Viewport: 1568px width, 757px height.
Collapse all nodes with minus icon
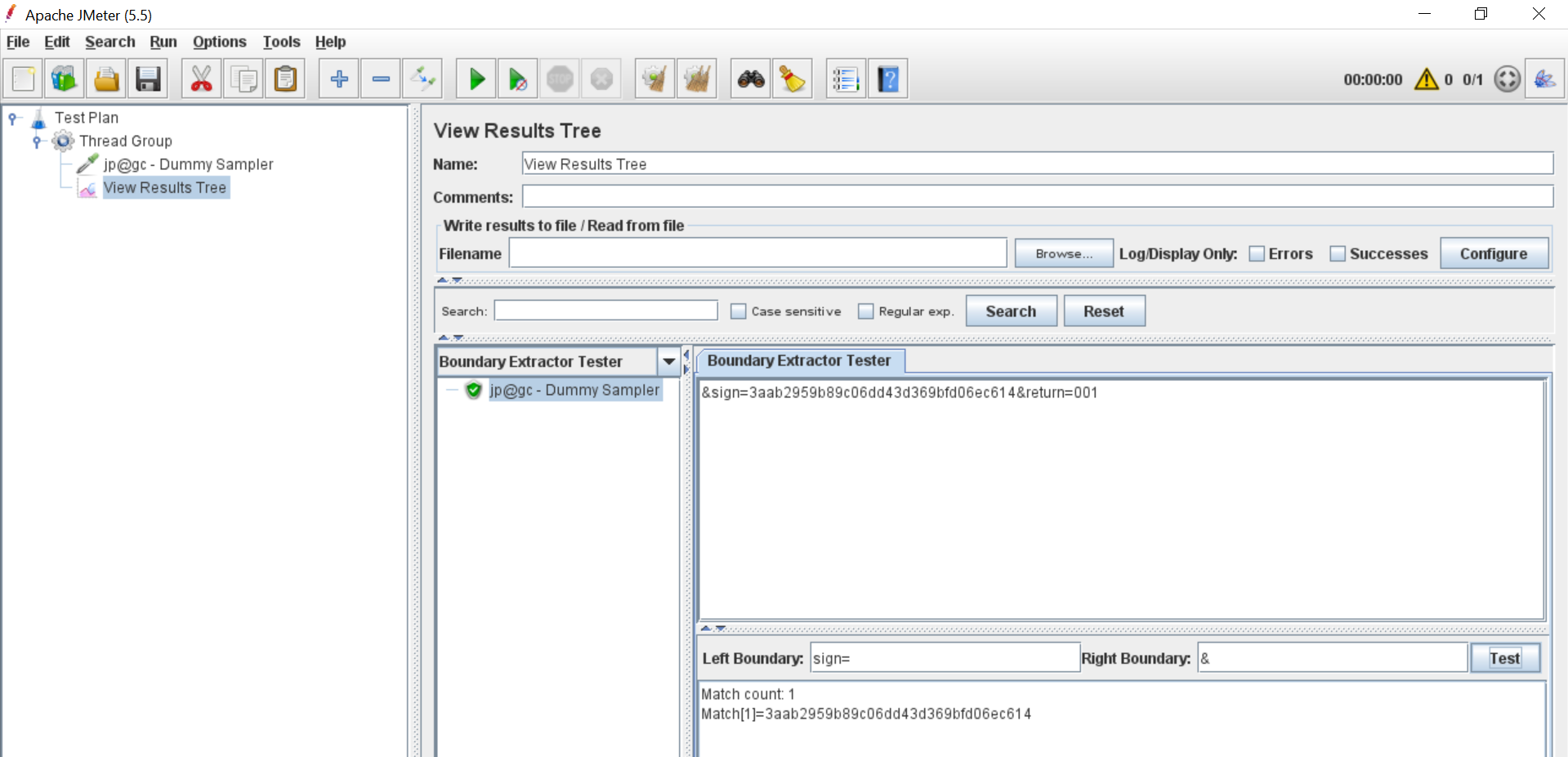[381, 79]
